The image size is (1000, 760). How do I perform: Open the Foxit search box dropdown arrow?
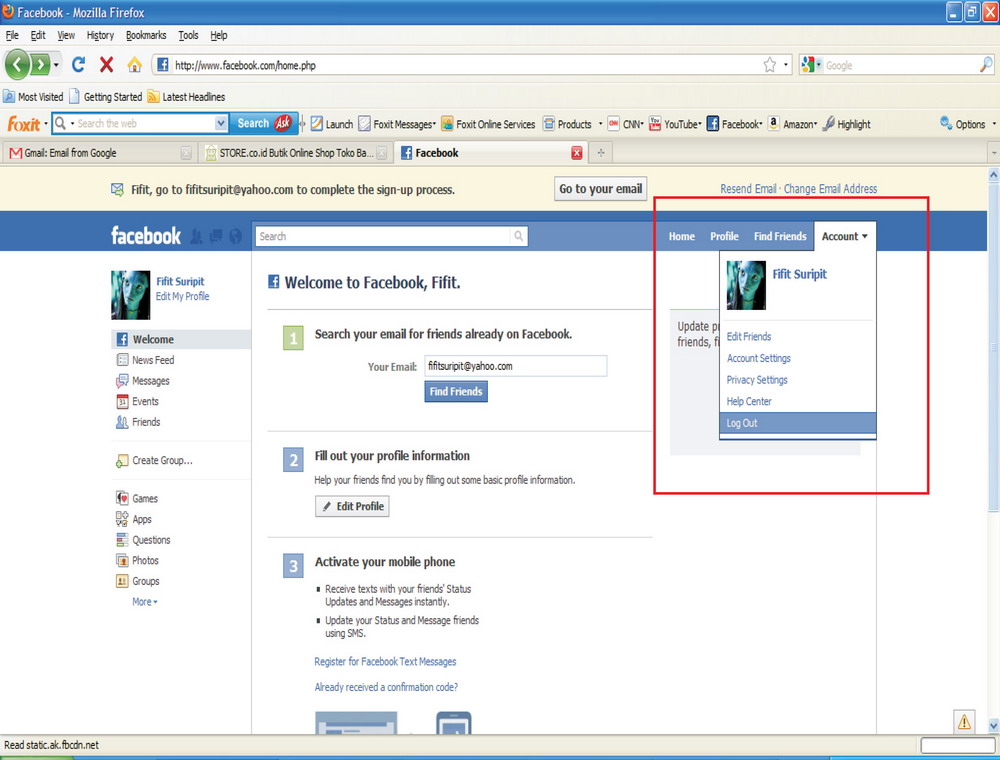click(221, 124)
